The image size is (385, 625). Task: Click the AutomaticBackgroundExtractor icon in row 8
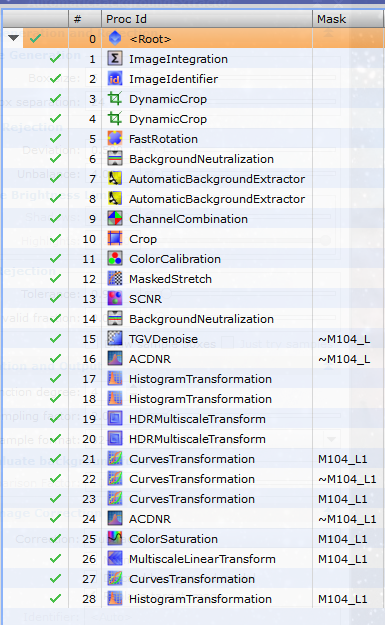tap(115, 199)
